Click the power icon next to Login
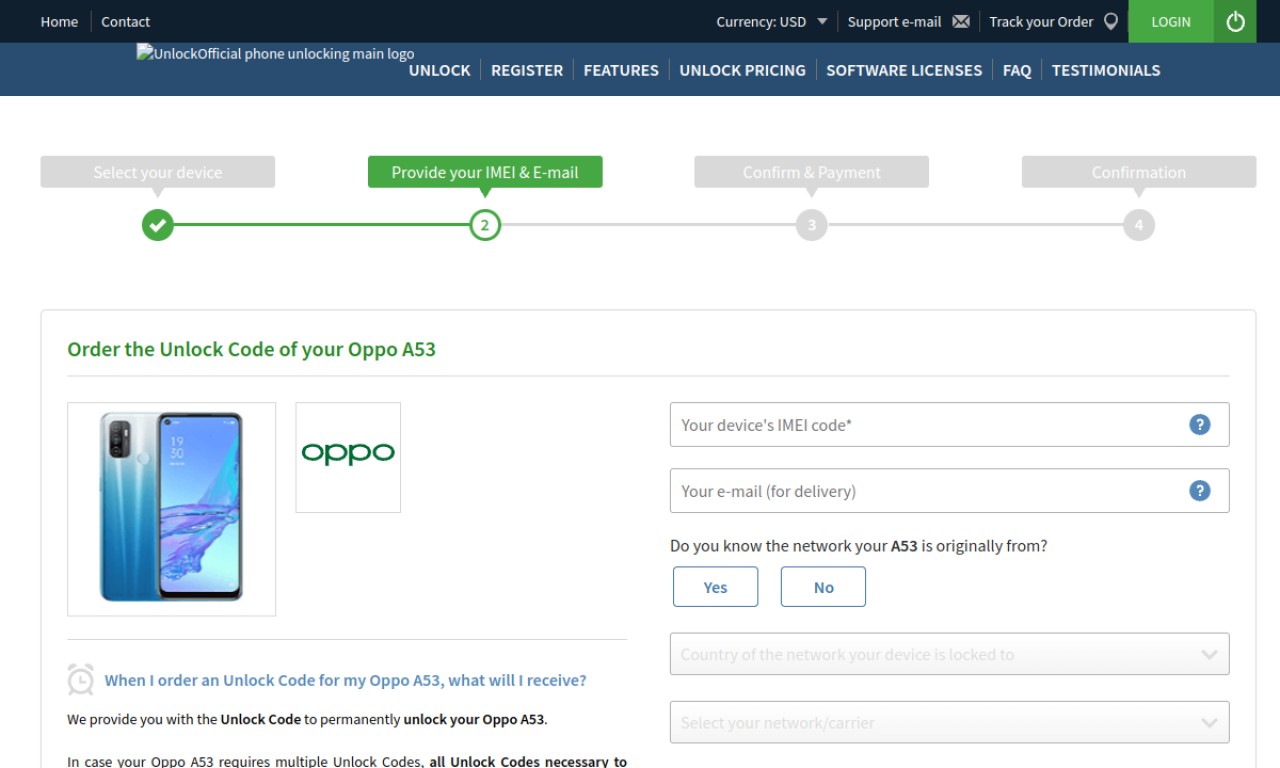This screenshot has width=1280, height=768. pos(1235,21)
